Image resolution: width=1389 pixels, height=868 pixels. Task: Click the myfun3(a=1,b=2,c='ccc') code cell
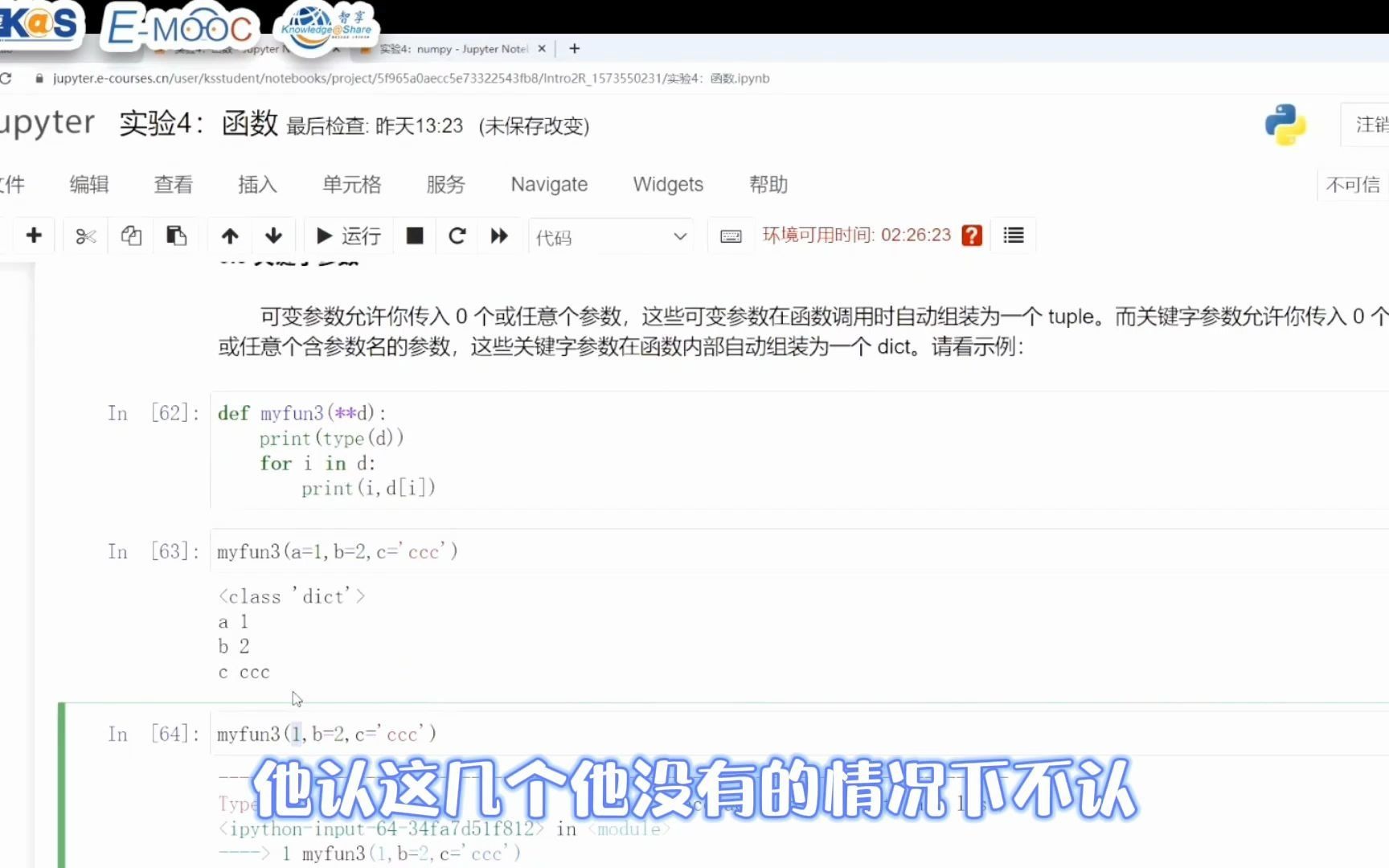coord(800,551)
